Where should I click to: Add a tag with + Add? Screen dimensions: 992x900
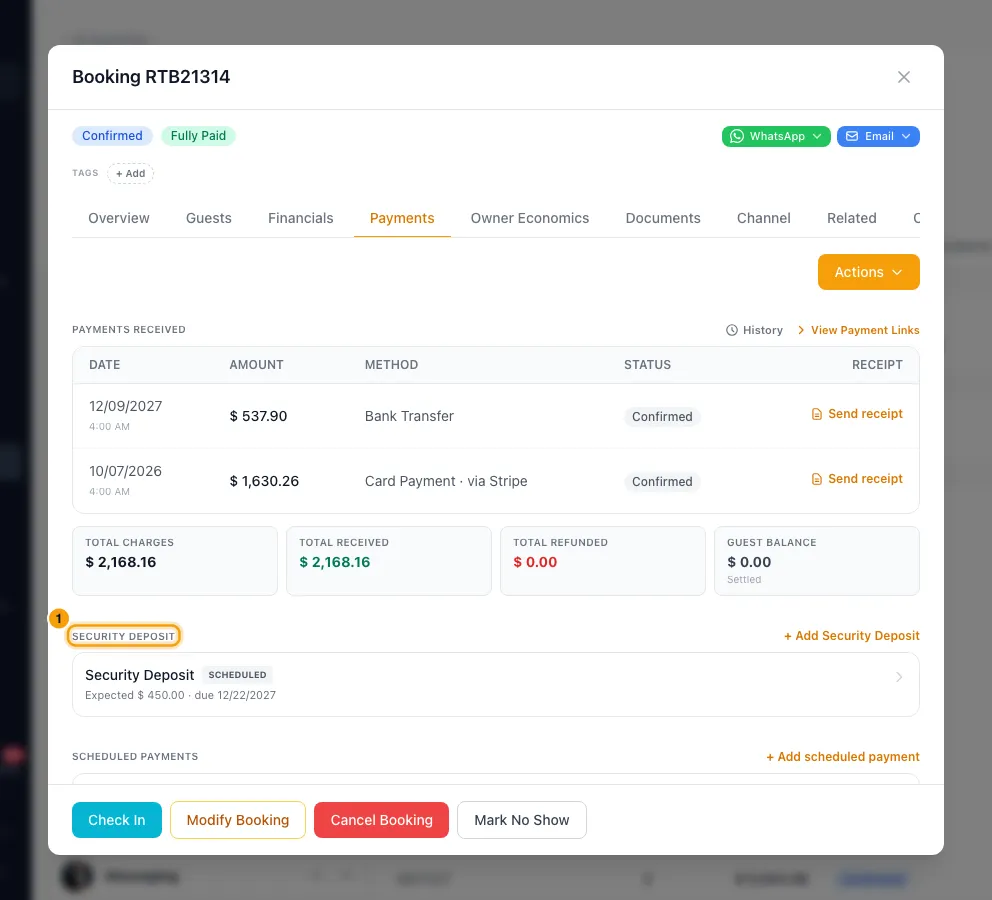[130, 173]
